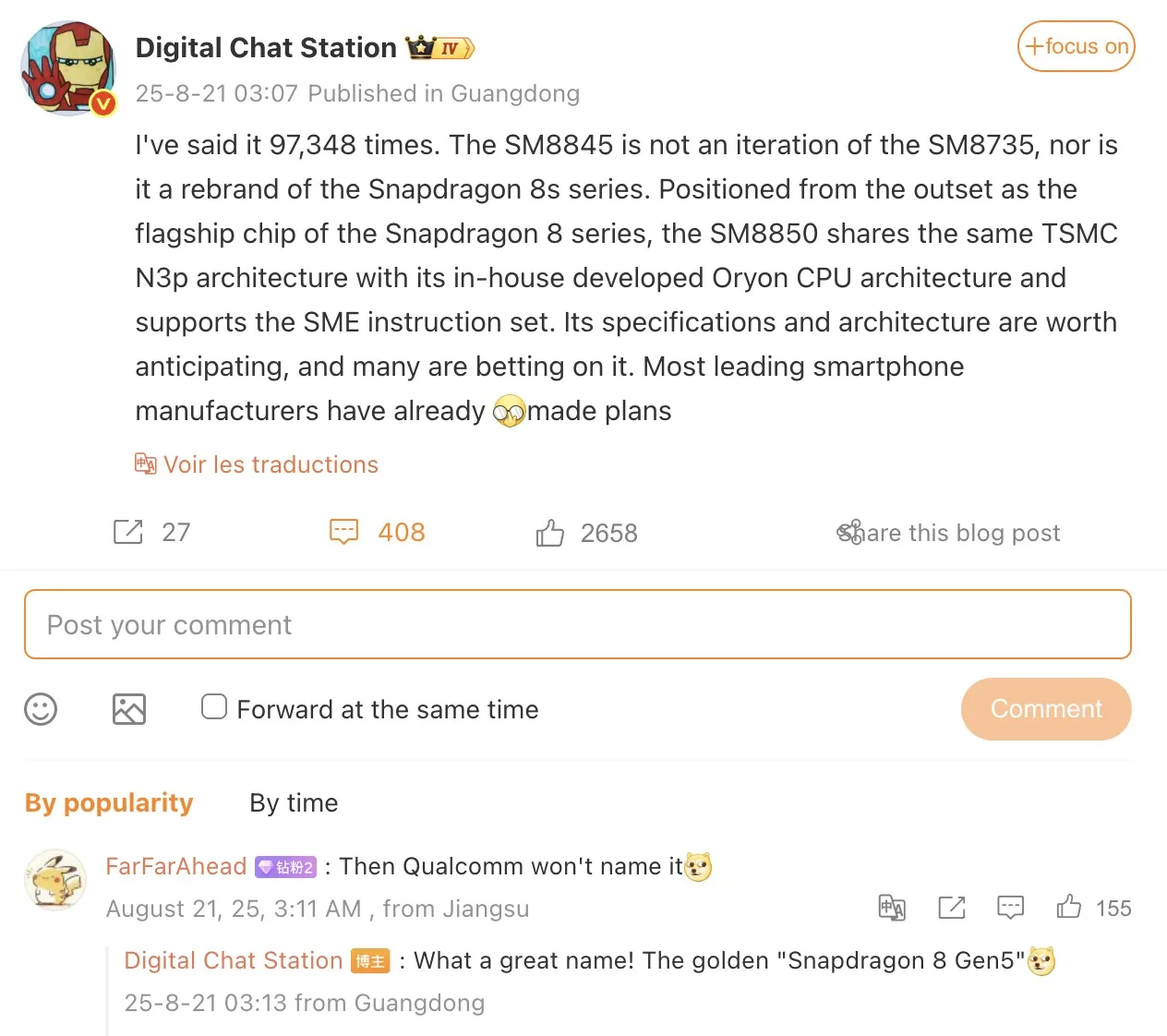This screenshot has width=1167, height=1036.
Task: Like the post with the thumbs-up icon
Action: (x=549, y=533)
